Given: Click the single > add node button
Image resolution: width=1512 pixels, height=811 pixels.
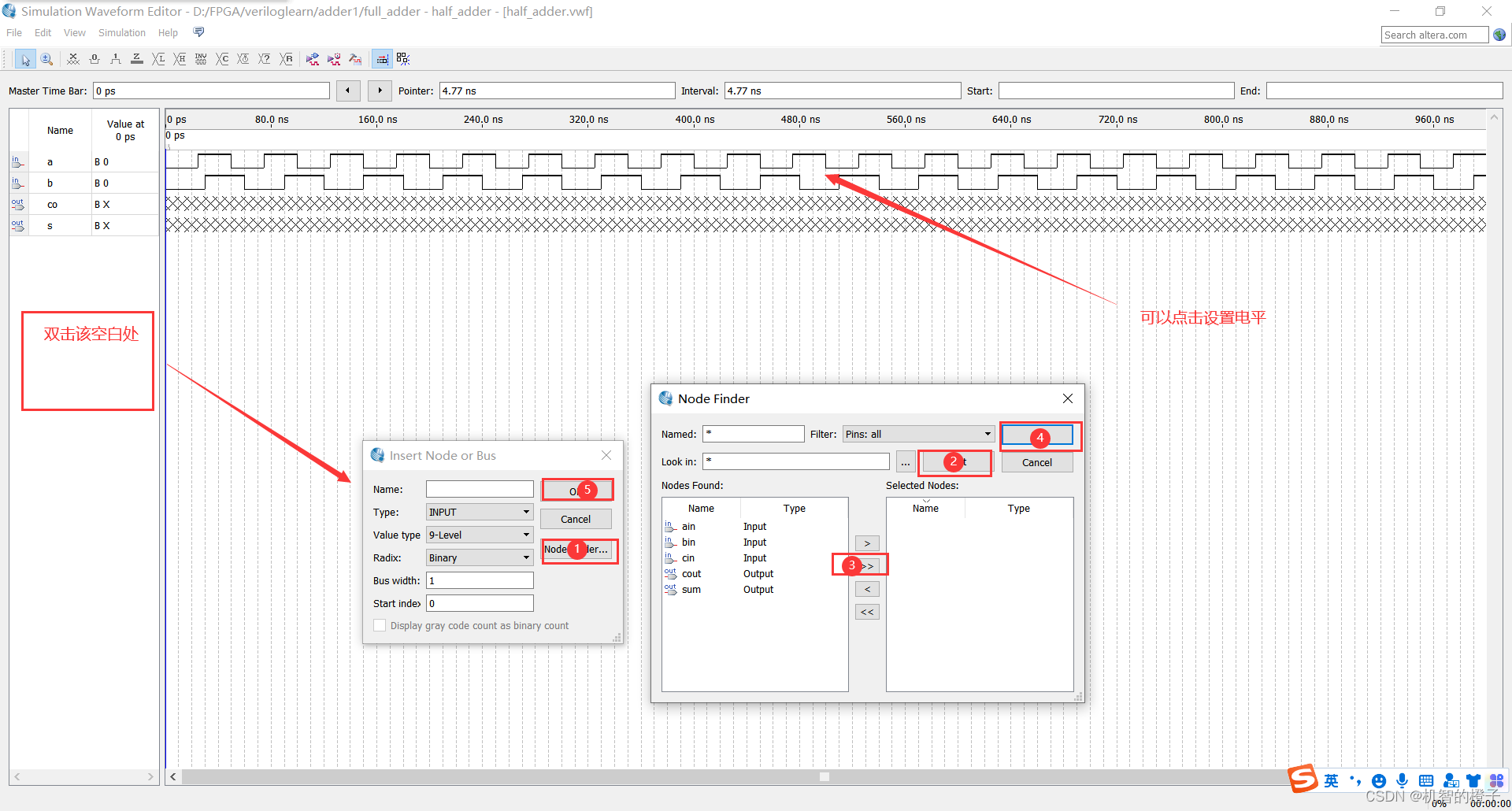Looking at the screenshot, I should 867,543.
